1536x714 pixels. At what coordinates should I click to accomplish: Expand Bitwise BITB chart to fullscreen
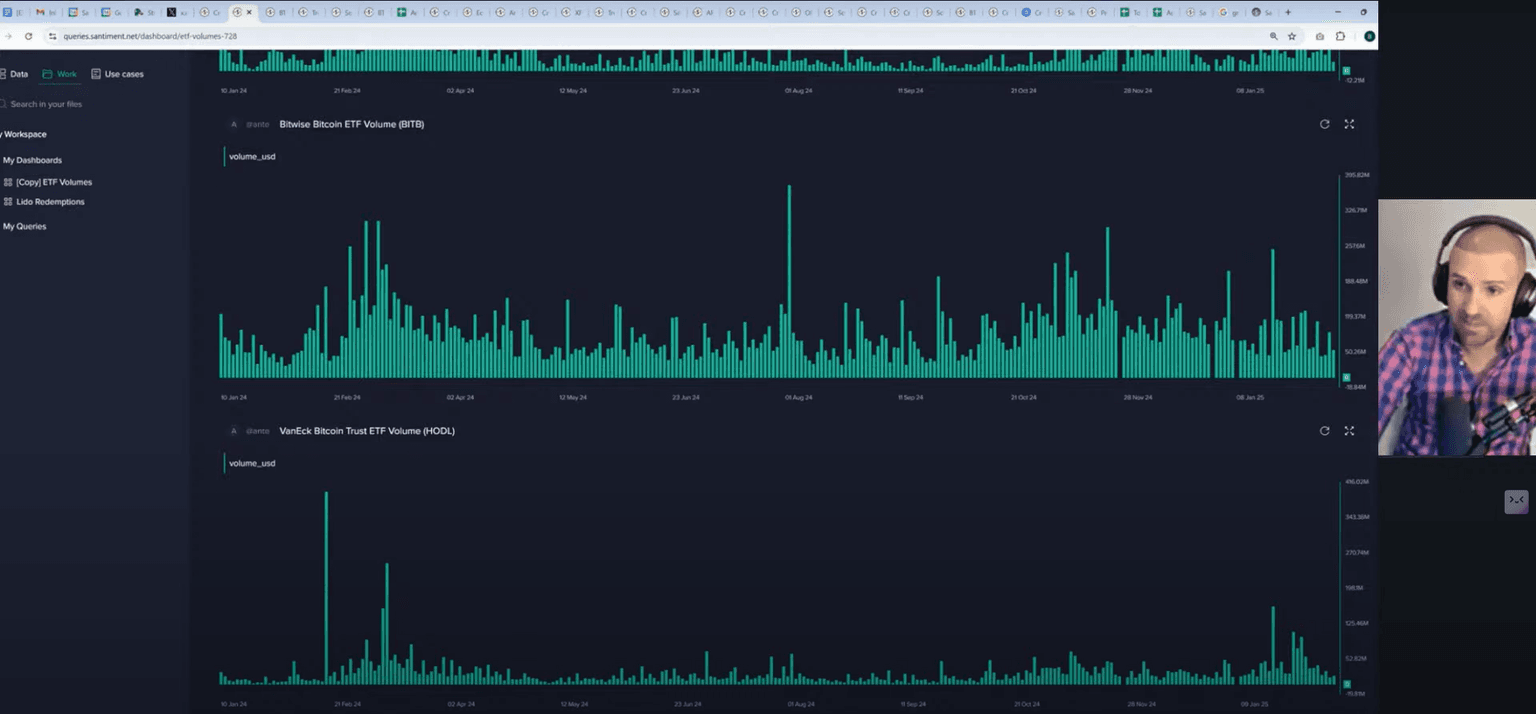tap(1349, 124)
